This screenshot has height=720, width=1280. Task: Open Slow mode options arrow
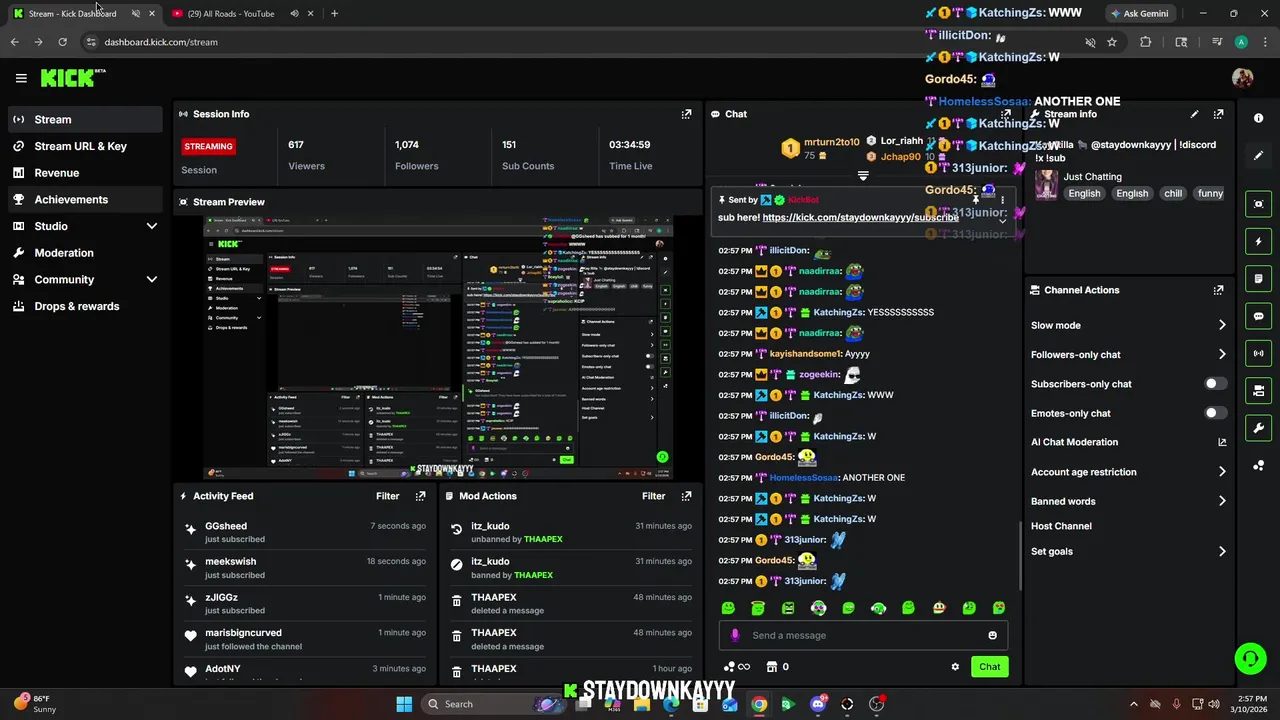pyautogui.click(x=1222, y=325)
